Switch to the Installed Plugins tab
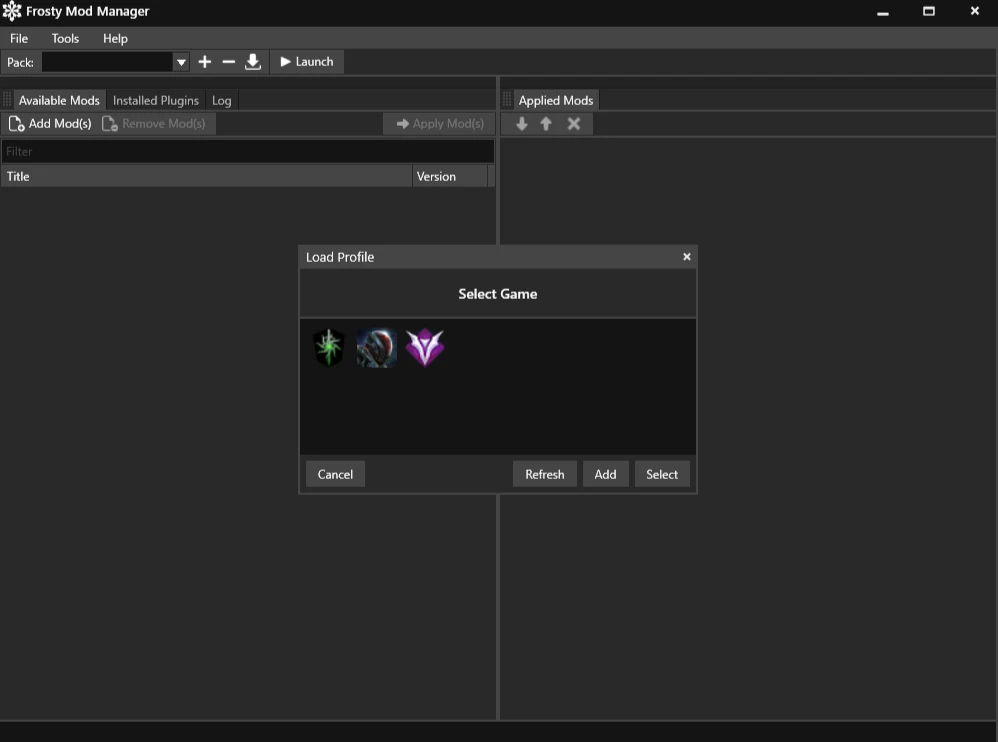The width and height of the screenshot is (998, 742). tap(156, 100)
